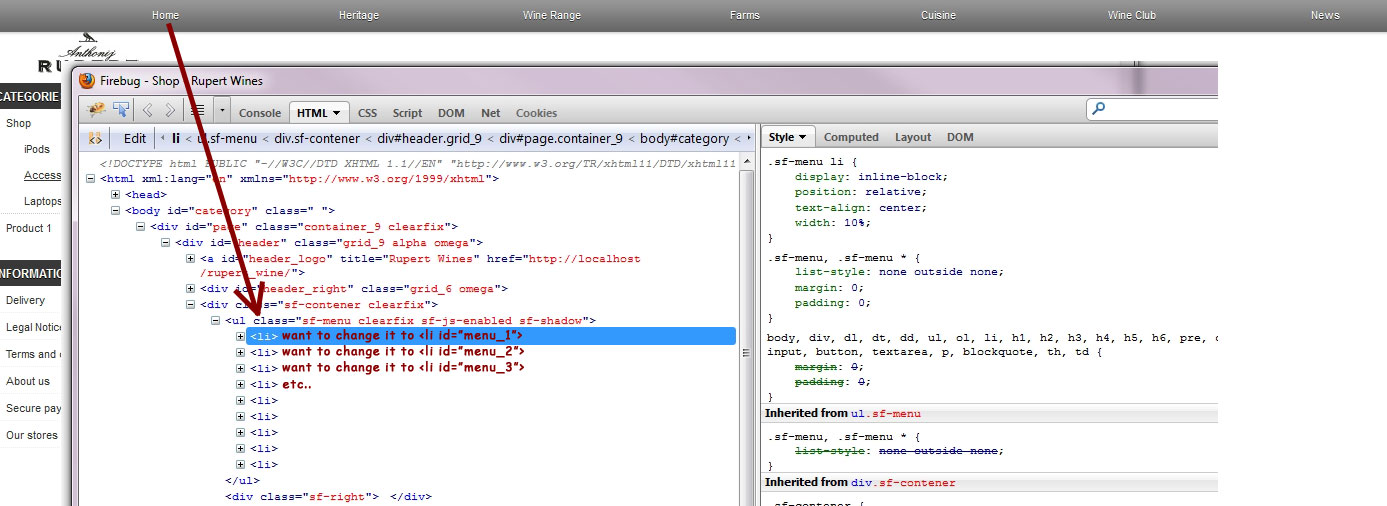
Task: Switch to the Computed side tab
Action: click(x=851, y=137)
